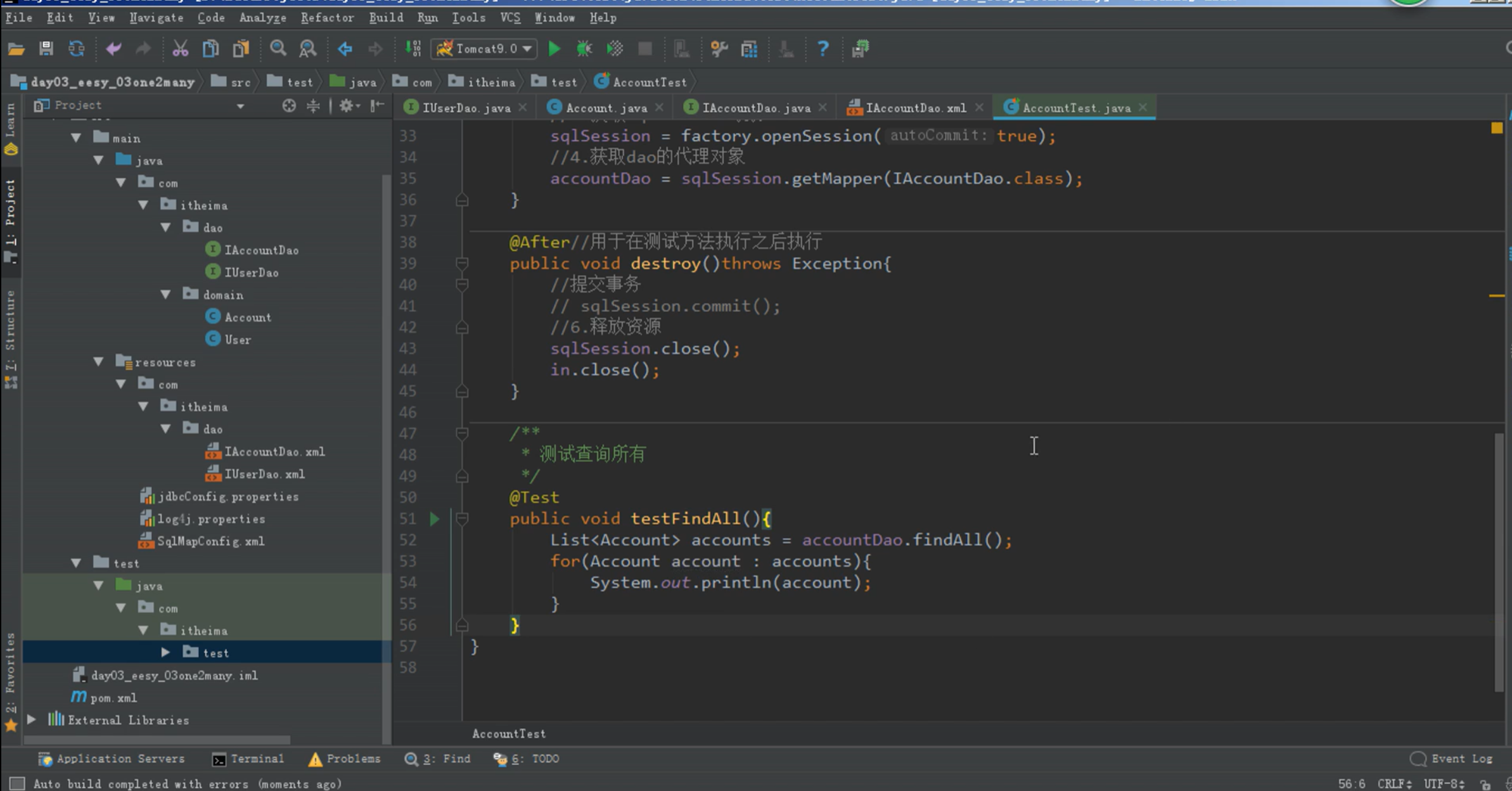Expand the External Libraries node
The width and height of the screenshot is (1512, 791).
click(x=32, y=720)
